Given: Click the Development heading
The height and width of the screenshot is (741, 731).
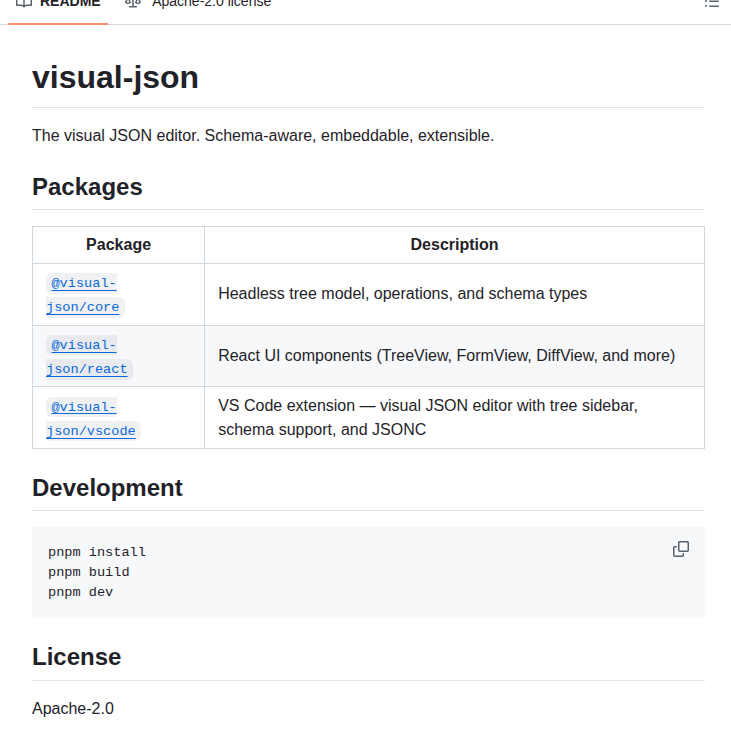Looking at the screenshot, I should (x=107, y=488).
